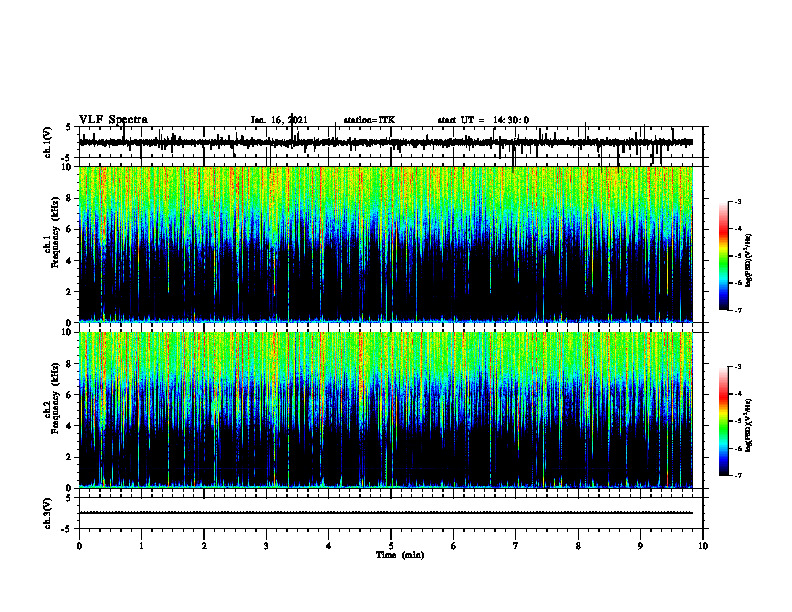Click the ch.1 spectrogram color scale bar
The height and width of the screenshot is (612, 792).
point(724,256)
